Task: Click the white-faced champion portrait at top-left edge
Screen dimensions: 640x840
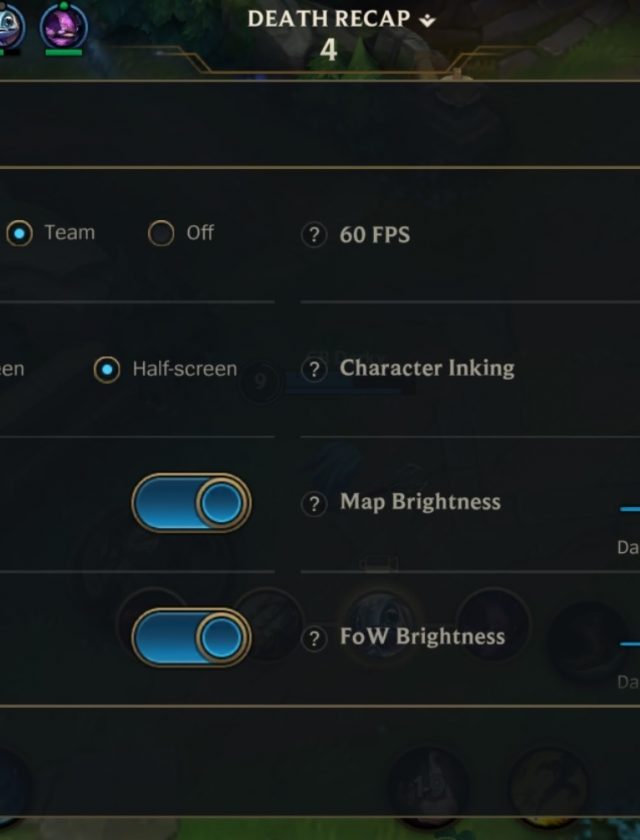Action: coord(10,26)
